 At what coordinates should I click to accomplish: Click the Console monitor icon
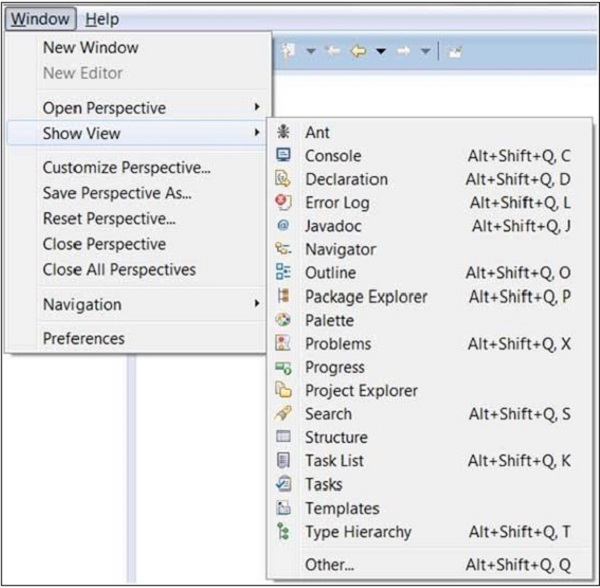click(284, 156)
